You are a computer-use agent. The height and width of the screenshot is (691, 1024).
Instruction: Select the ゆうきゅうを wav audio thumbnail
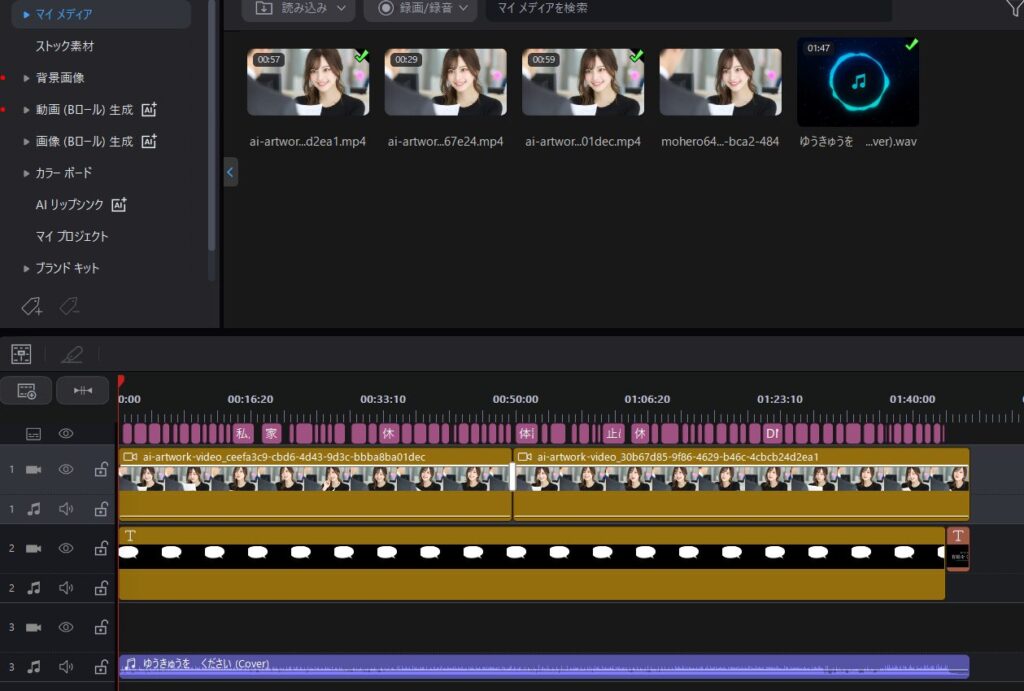pos(857,82)
